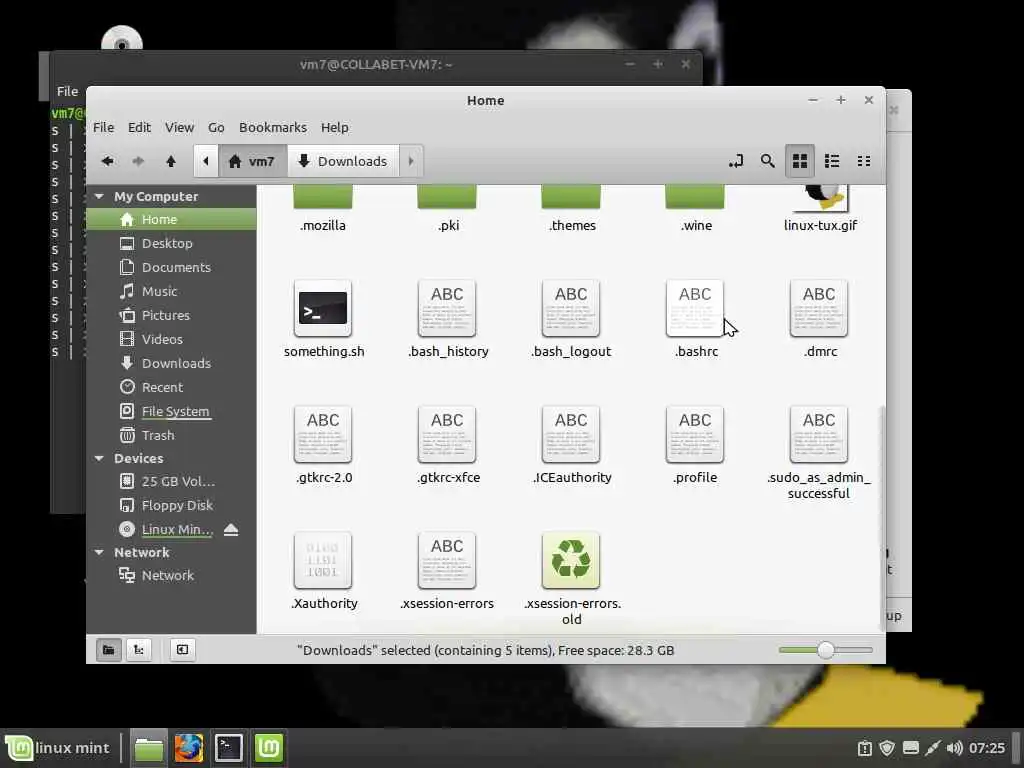Open the Edit menu
1024x768 pixels.
click(139, 127)
